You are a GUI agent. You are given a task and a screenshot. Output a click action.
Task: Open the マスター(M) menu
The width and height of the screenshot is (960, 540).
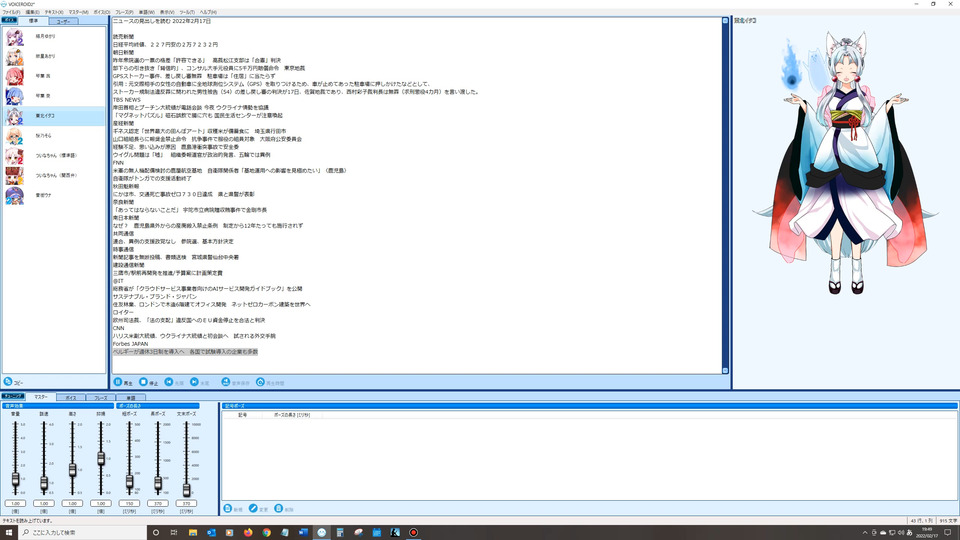[78, 12]
